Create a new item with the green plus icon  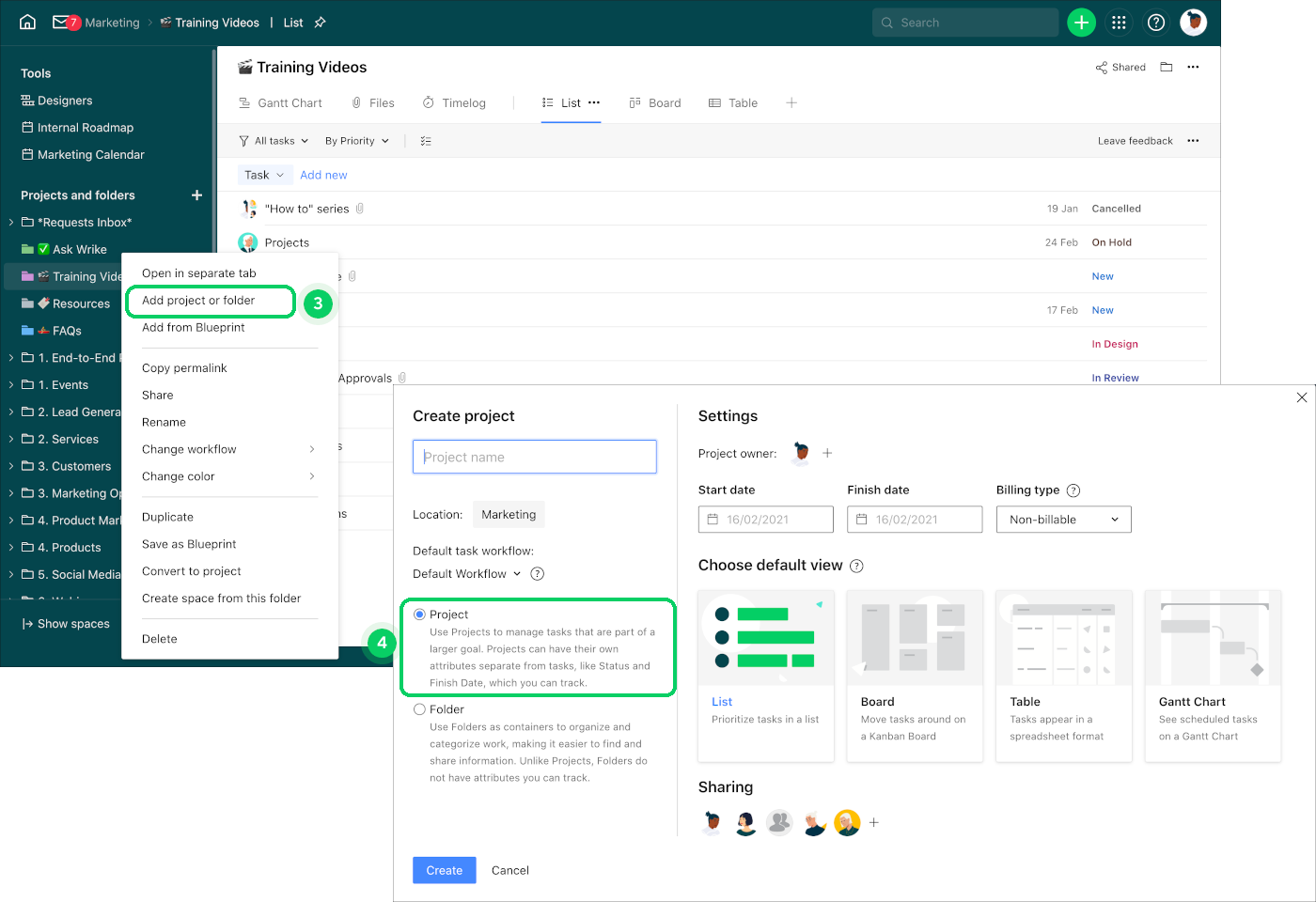1081,22
